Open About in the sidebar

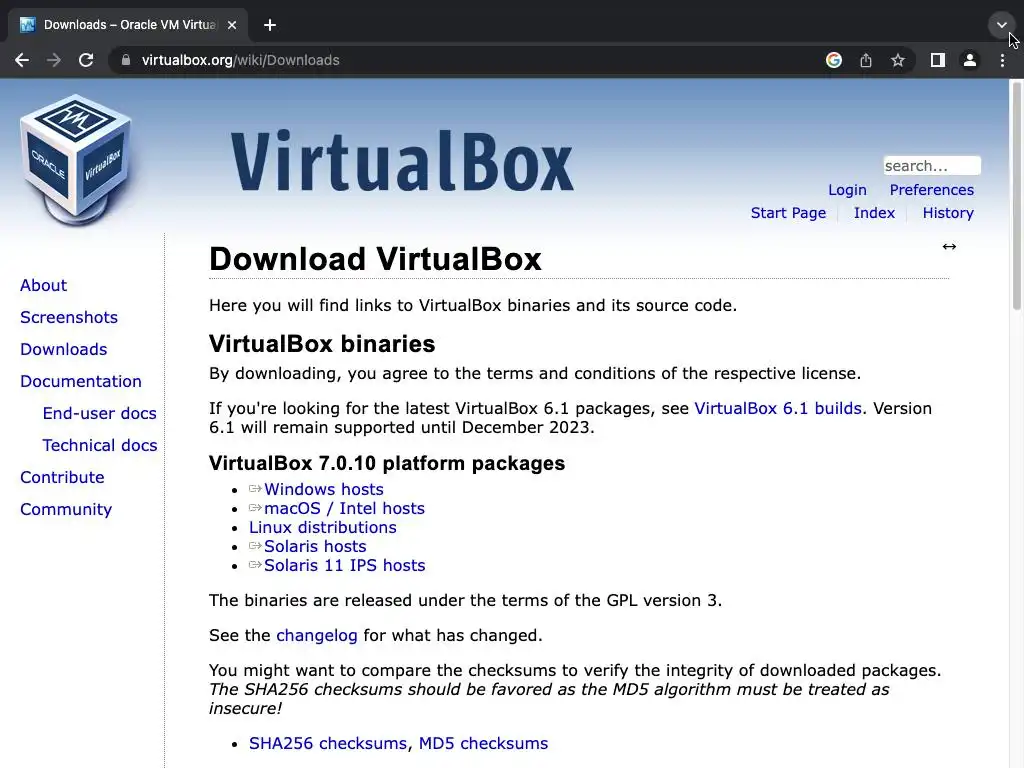point(43,285)
